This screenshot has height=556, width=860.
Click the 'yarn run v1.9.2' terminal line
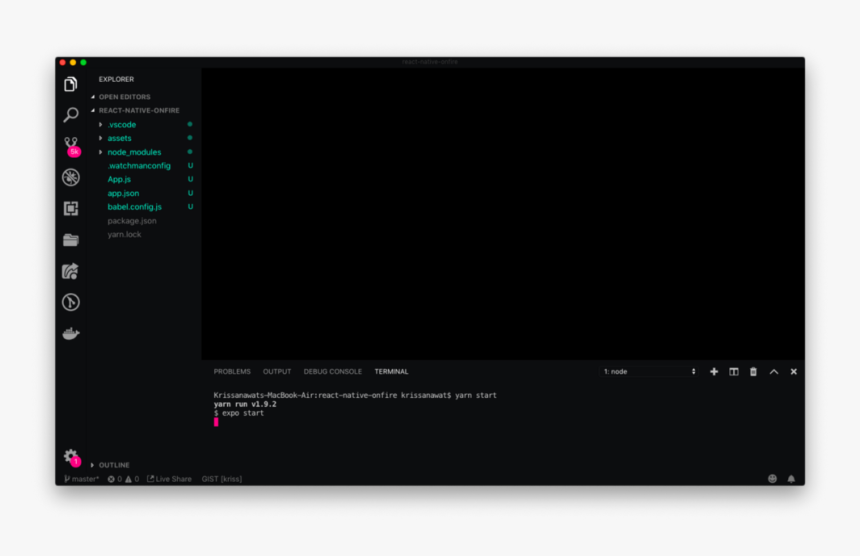click(x=245, y=404)
